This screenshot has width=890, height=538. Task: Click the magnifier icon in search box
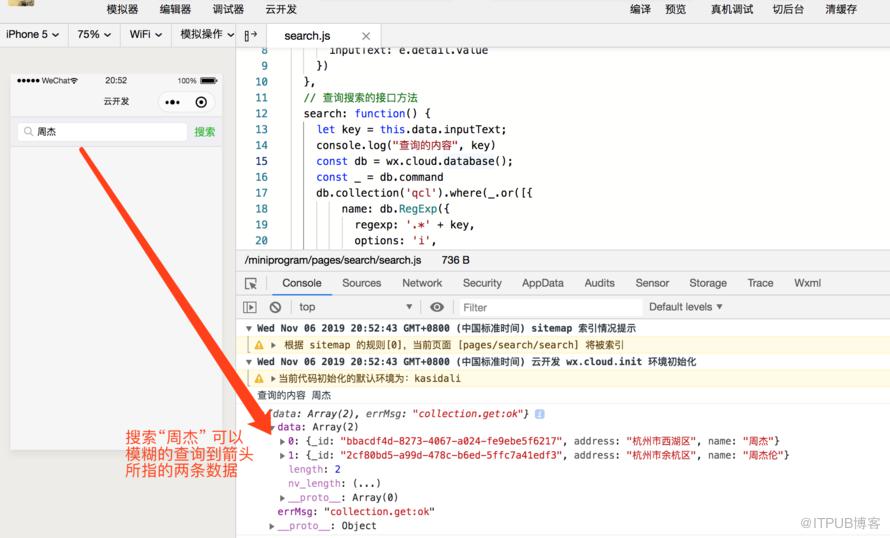point(28,132)
